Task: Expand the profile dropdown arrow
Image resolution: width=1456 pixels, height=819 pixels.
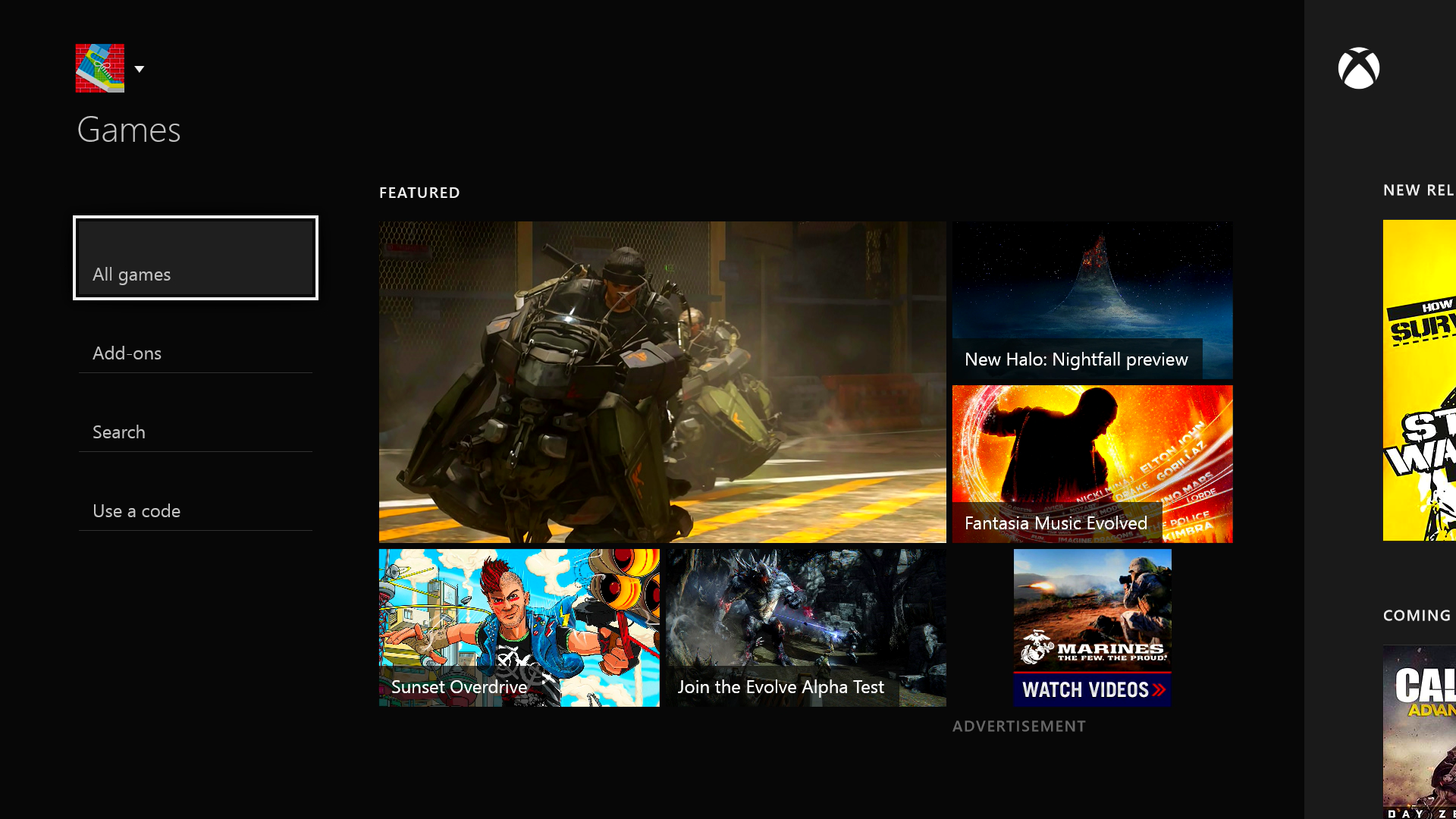Action: coord(140,69)
